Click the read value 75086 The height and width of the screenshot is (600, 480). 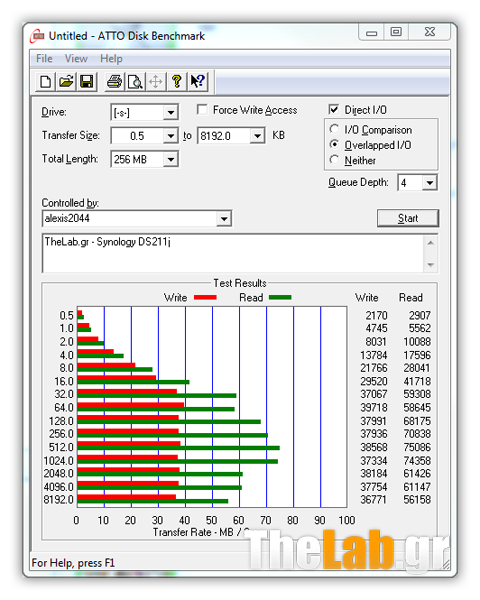coord(417,447)
